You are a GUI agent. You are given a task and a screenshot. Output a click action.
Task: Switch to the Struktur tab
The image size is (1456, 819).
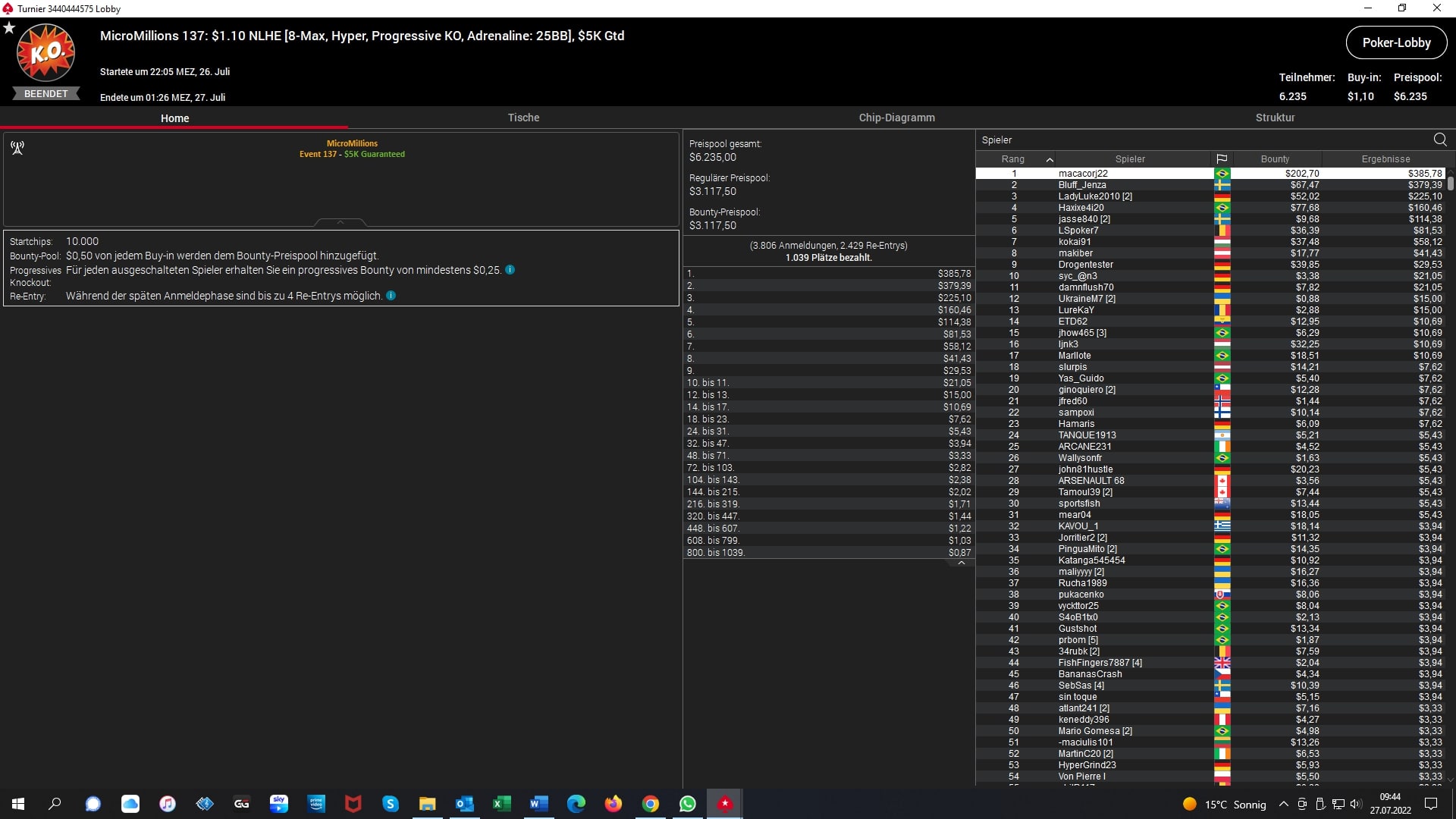pyautogui.click(x=1275, y=118)
